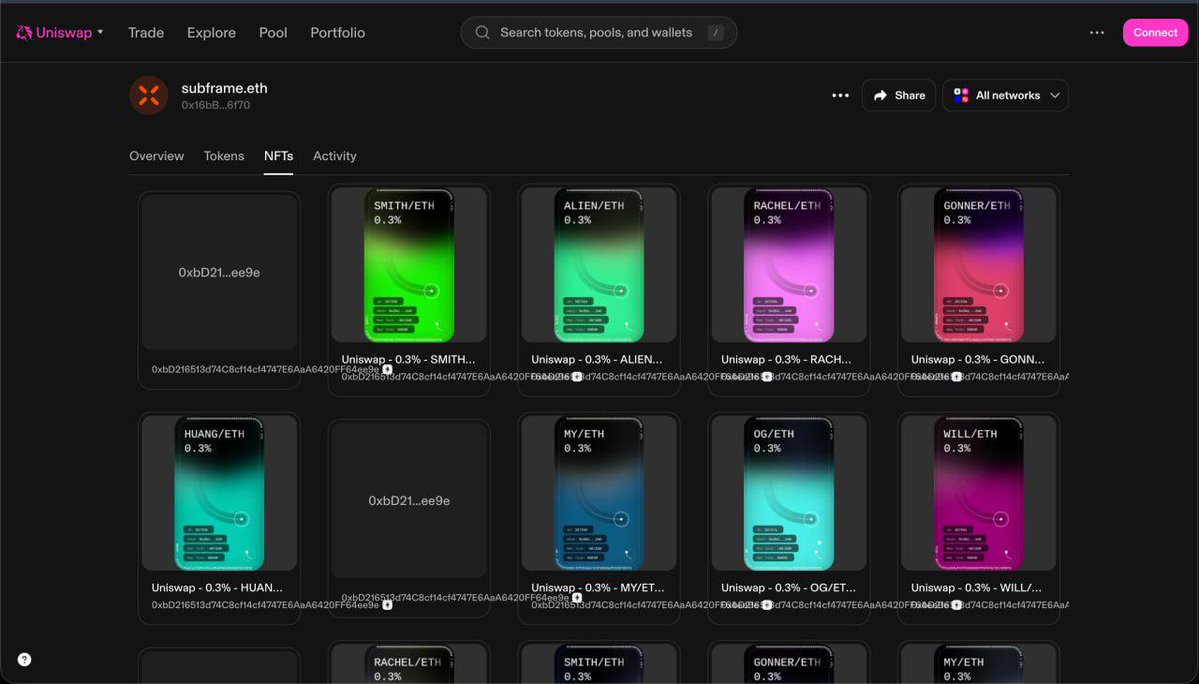The image size is (1199, 684).
Task: Copy the 0x16bB...6f70 address text
Action: (216, 105)
